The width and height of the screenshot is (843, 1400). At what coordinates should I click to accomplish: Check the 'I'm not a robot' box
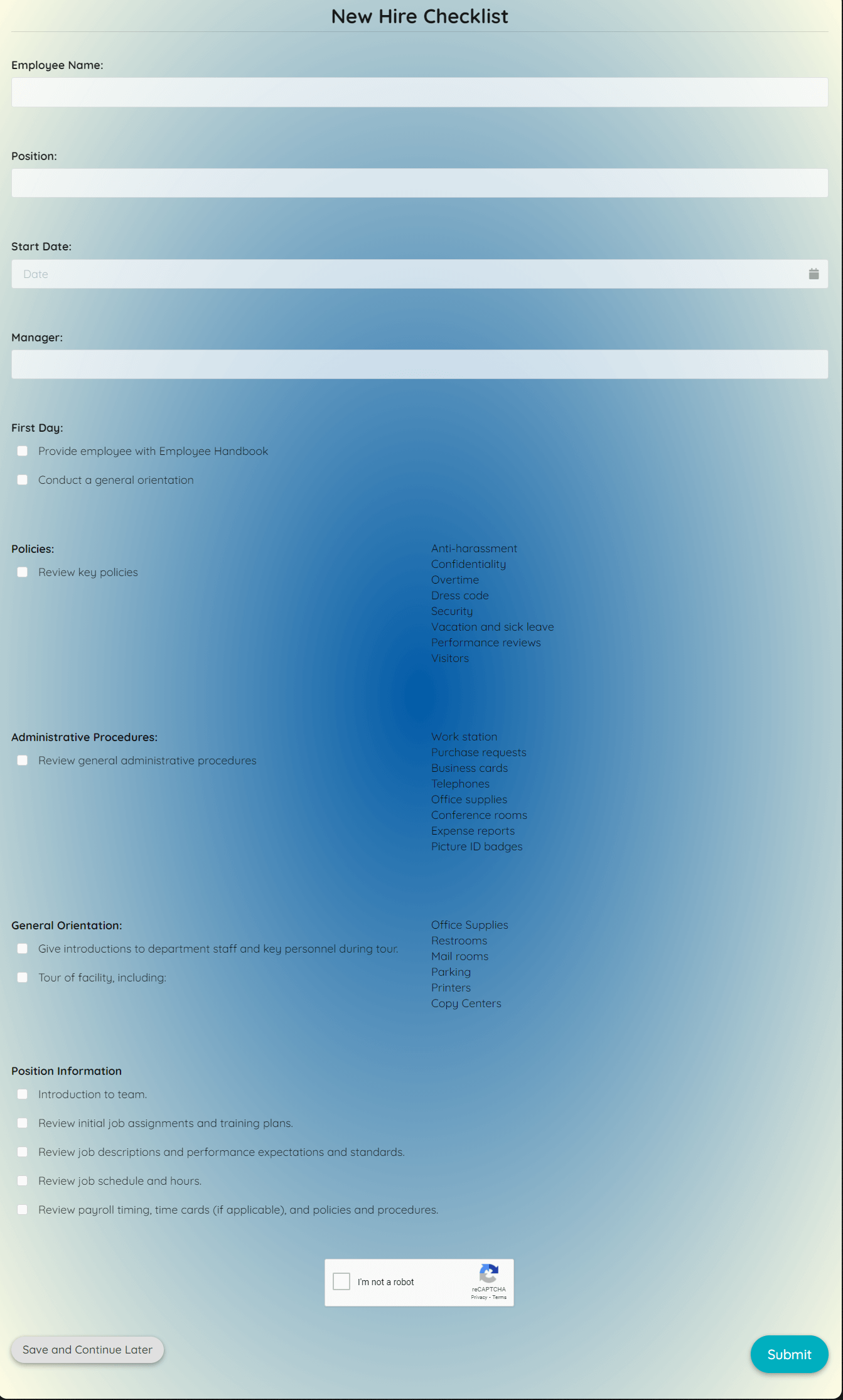tap(341, 1281)
